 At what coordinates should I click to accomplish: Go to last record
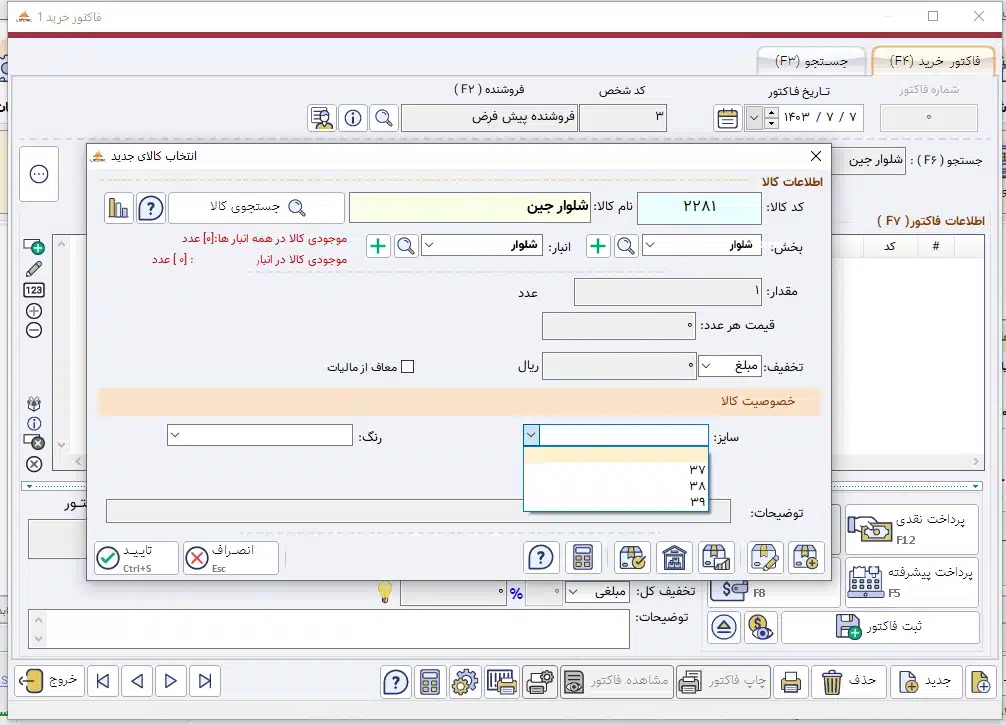(205, 681)
